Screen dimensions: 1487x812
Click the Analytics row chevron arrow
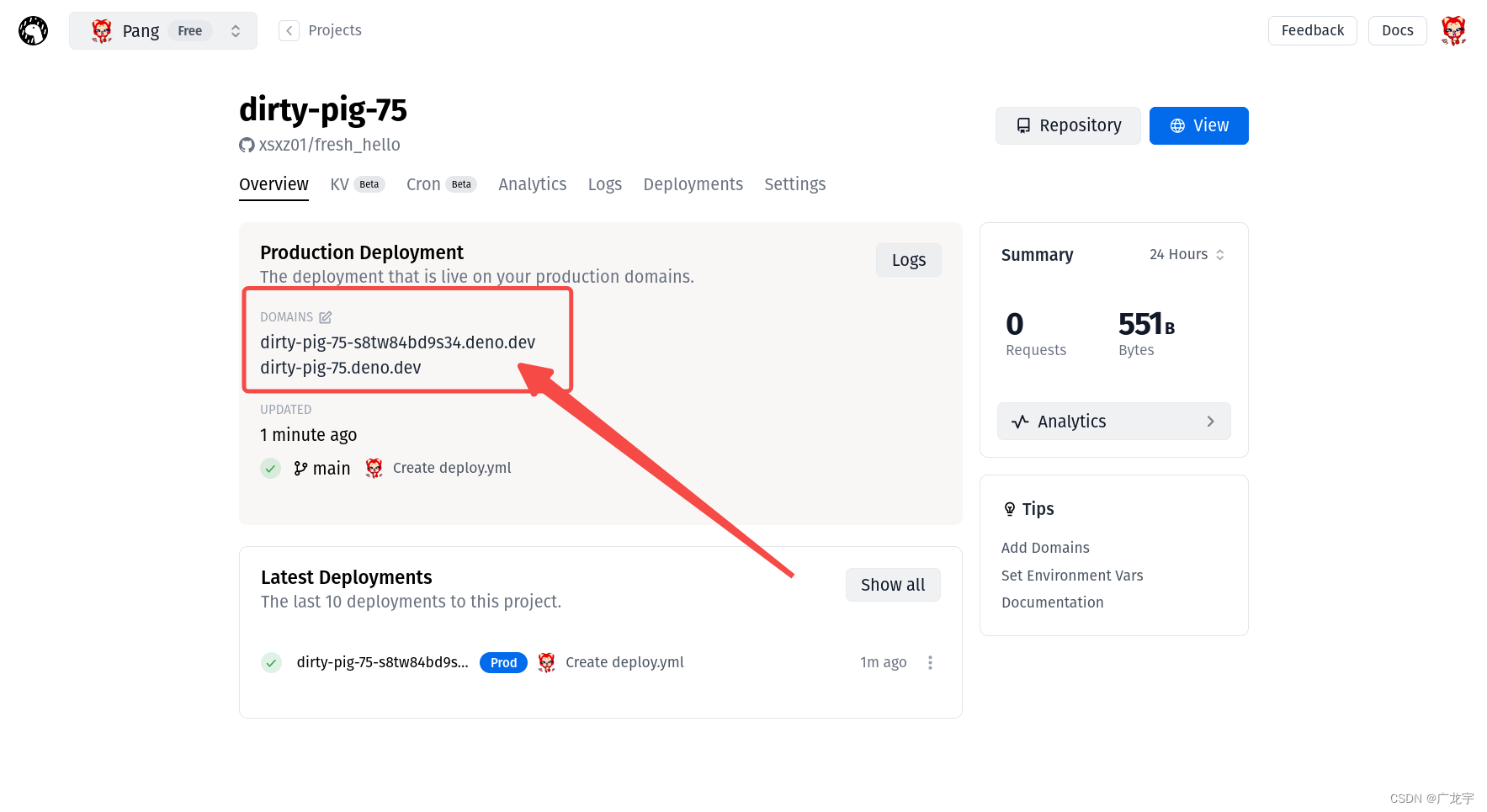1210,422
